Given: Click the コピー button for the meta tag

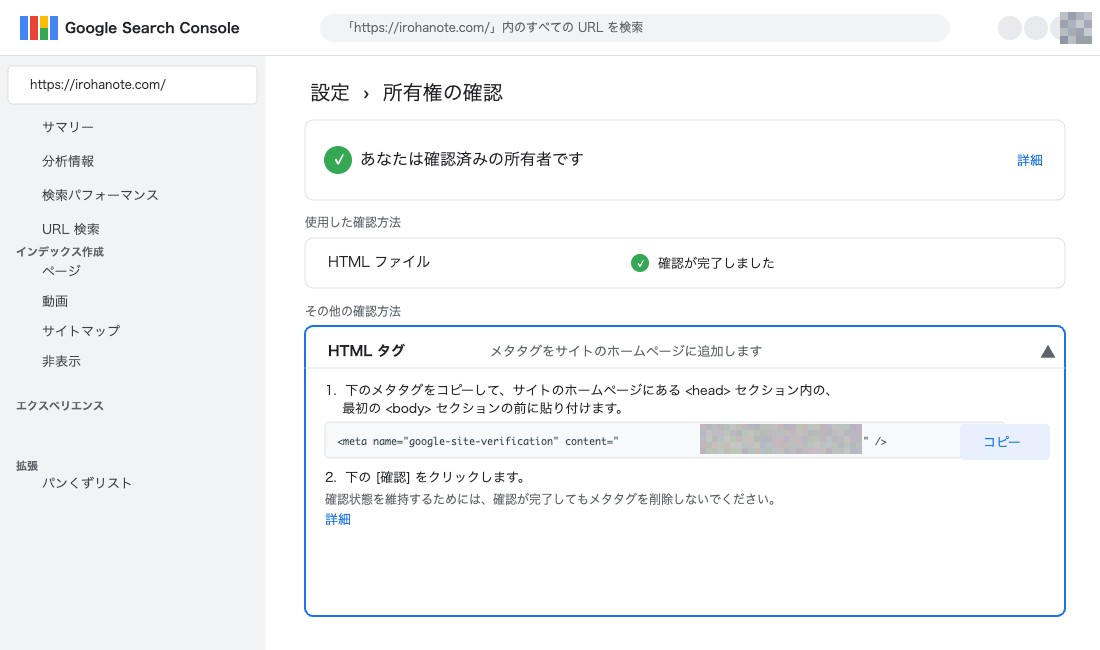Looking at the screenshot, I should [x=1004, y=441].
